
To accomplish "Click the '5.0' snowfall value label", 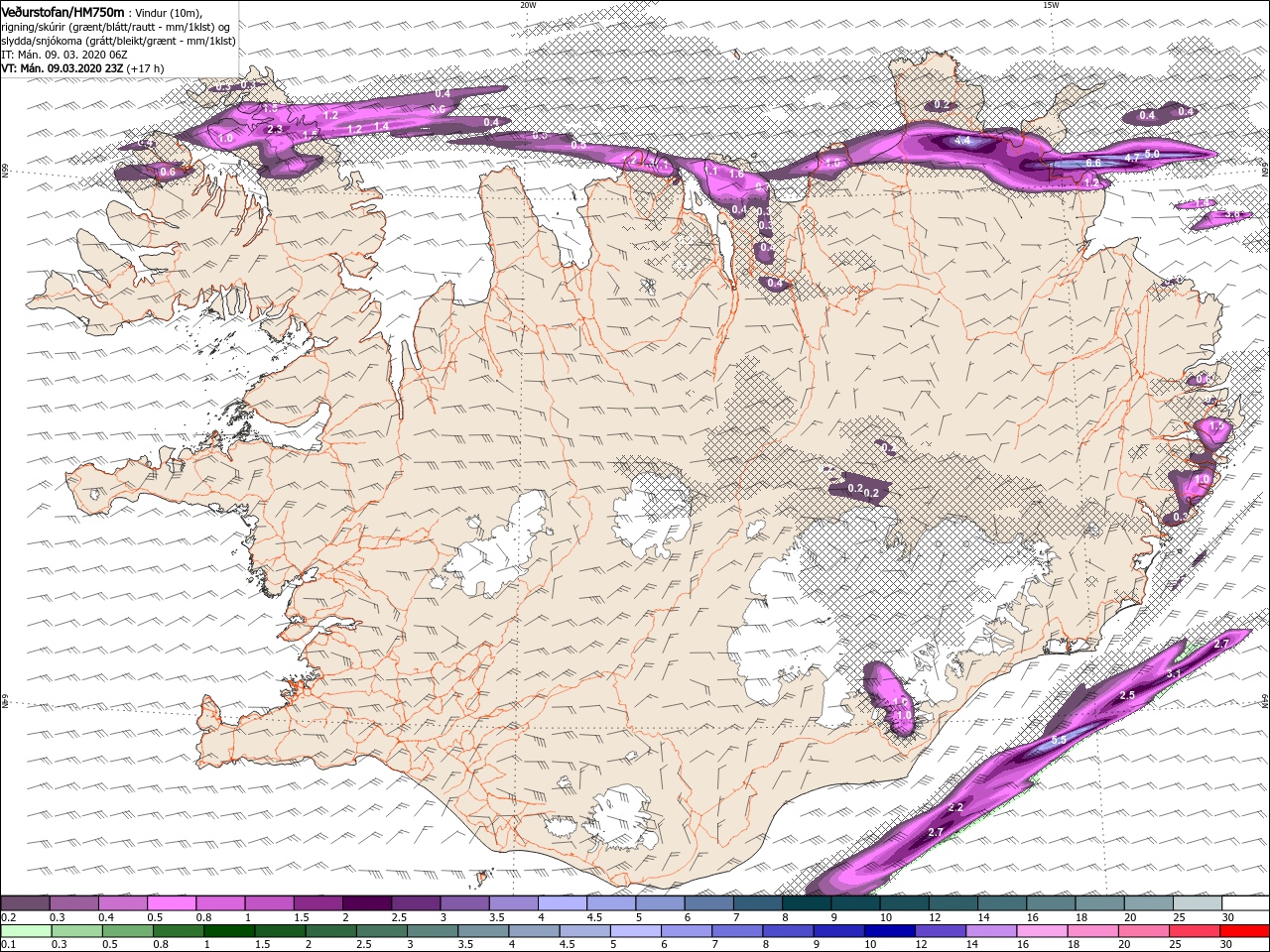I will (1152, 154).
